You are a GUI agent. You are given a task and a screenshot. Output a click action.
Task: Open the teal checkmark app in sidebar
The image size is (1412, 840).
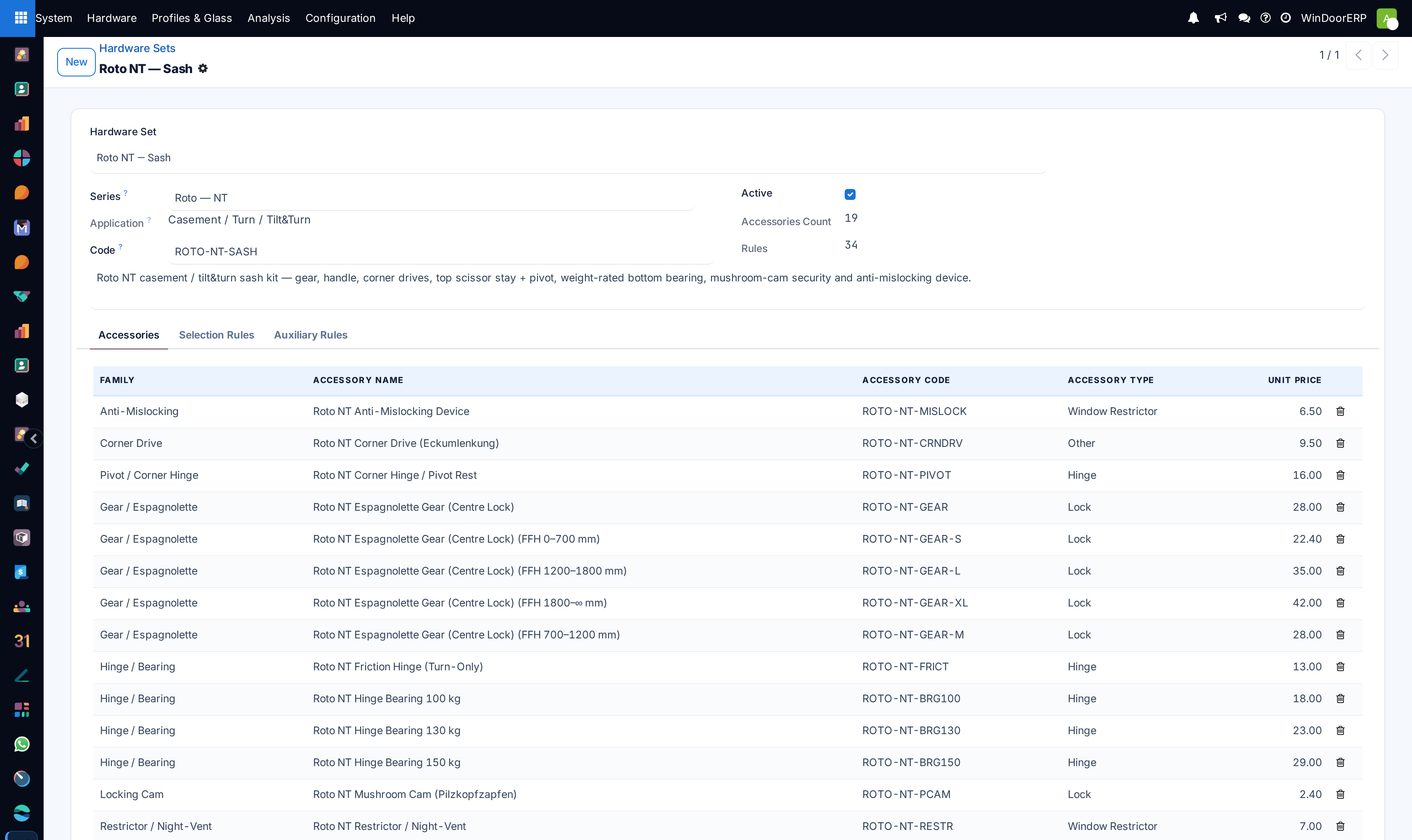(x=21, y=469)
